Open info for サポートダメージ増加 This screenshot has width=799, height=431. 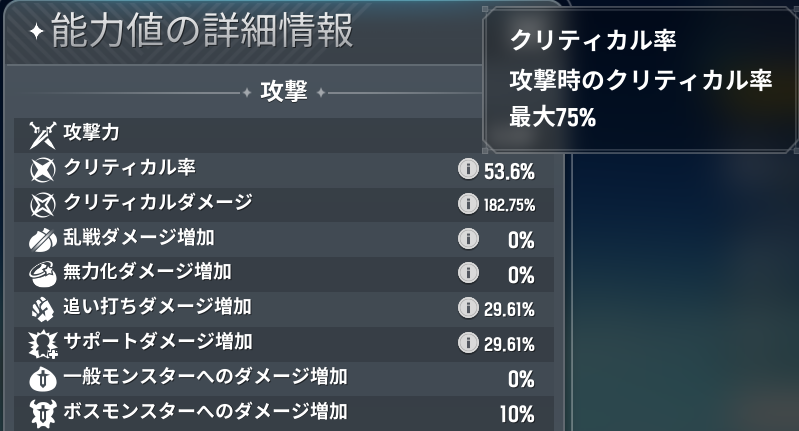(x=467, y=343)
